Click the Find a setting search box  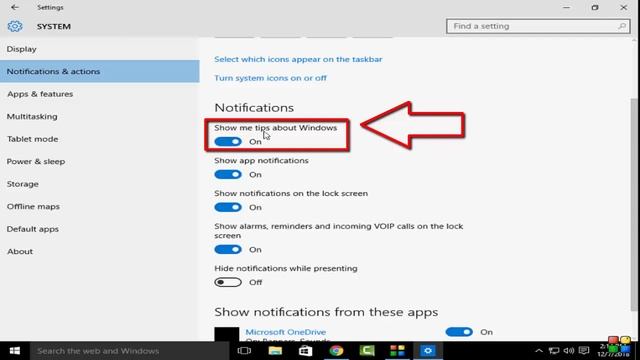point(538,26)
